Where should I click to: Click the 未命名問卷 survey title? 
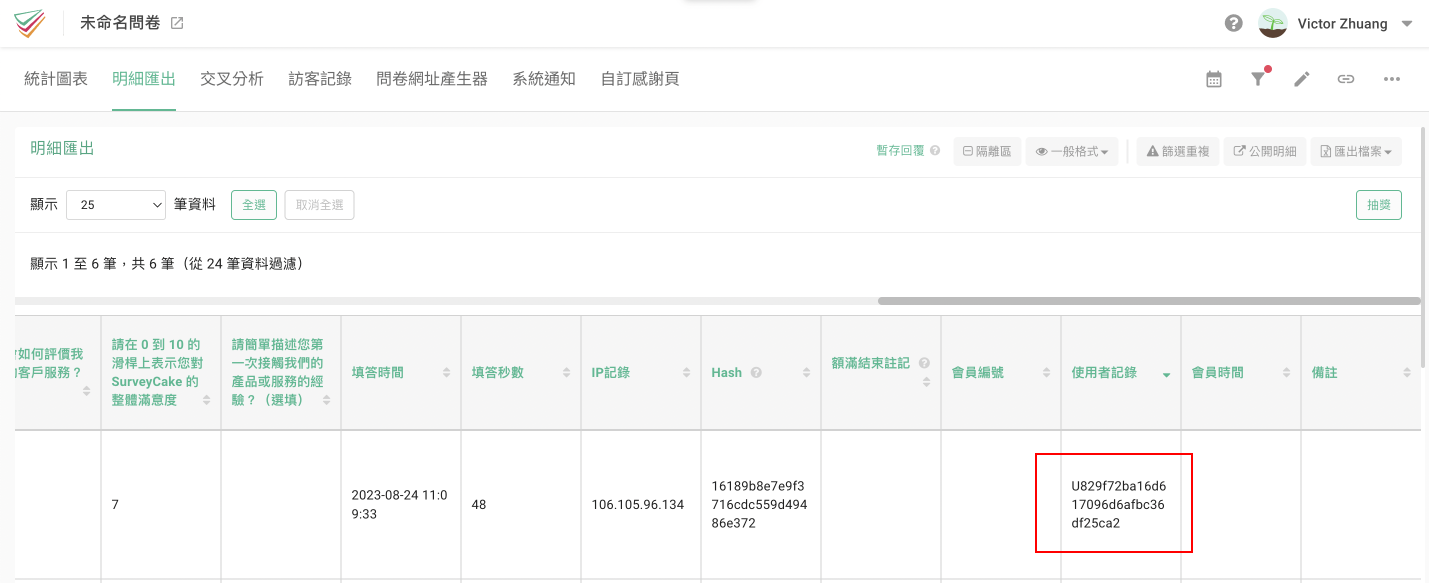click(x=120, y=23)
